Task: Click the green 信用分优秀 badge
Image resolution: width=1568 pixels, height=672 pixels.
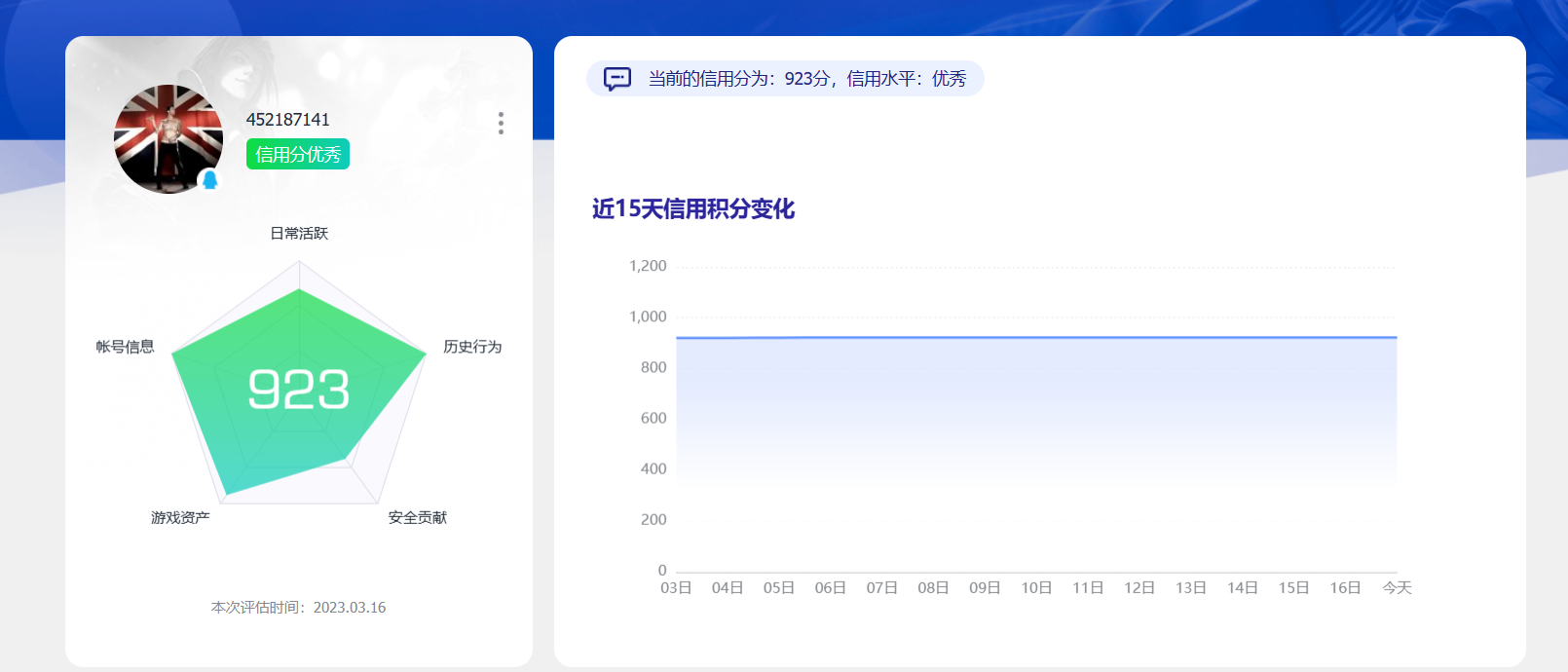Action: [x=298, y=154]
